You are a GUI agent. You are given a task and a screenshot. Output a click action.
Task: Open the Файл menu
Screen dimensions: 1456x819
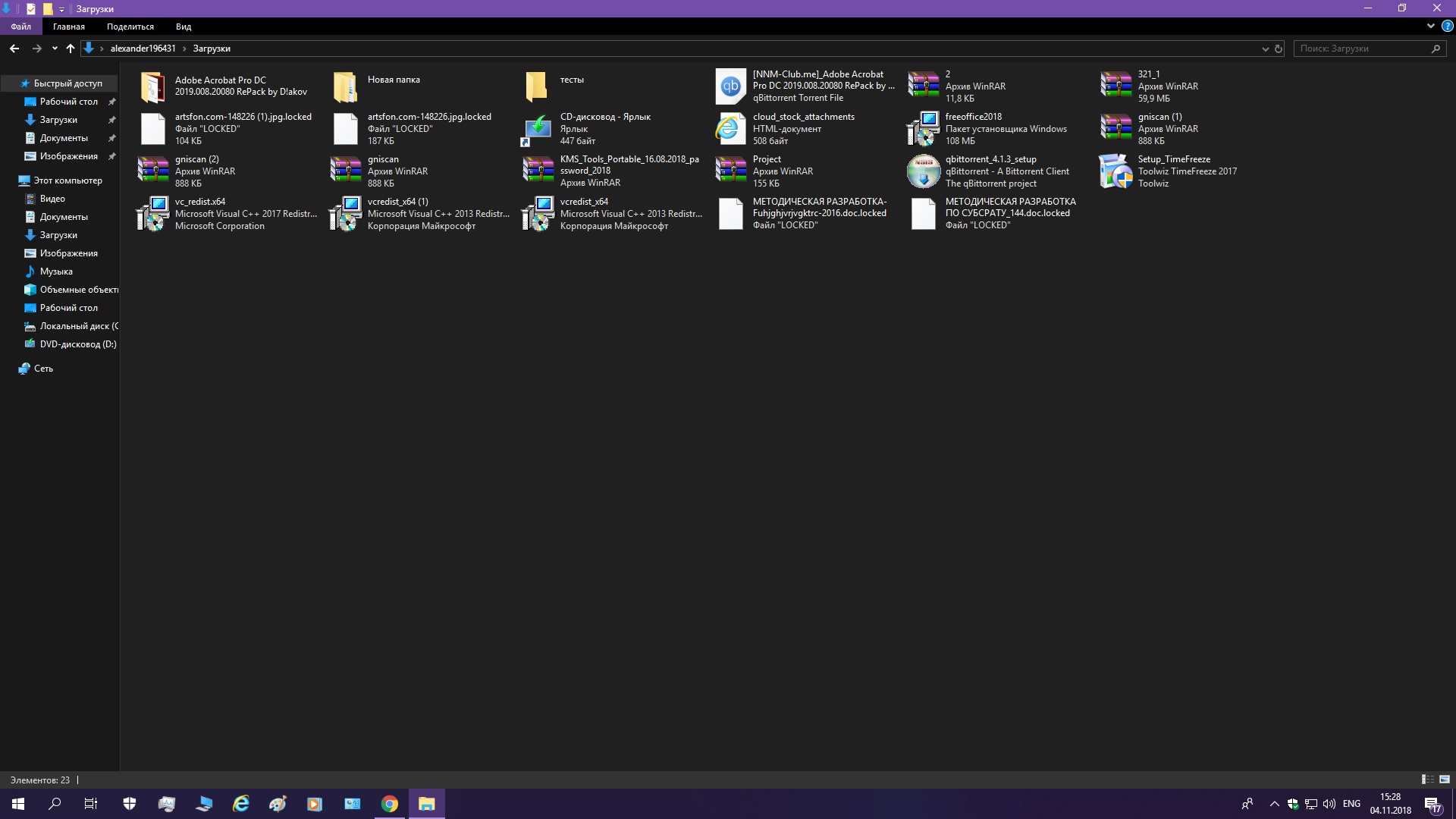21,27
